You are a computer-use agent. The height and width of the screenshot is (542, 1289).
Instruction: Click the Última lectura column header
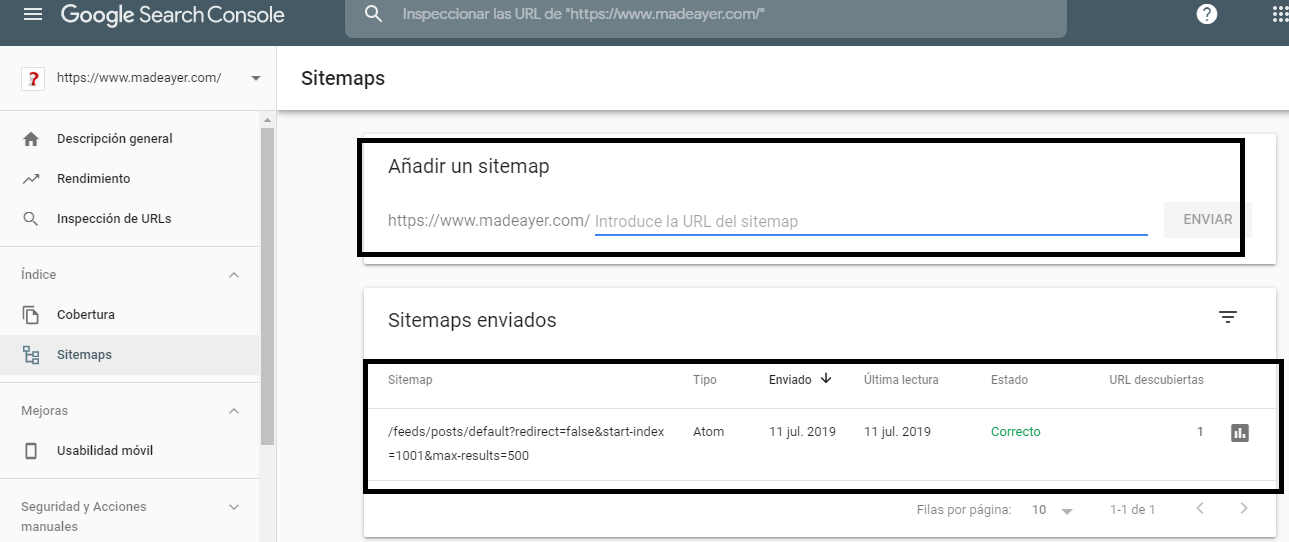[901, 380]
